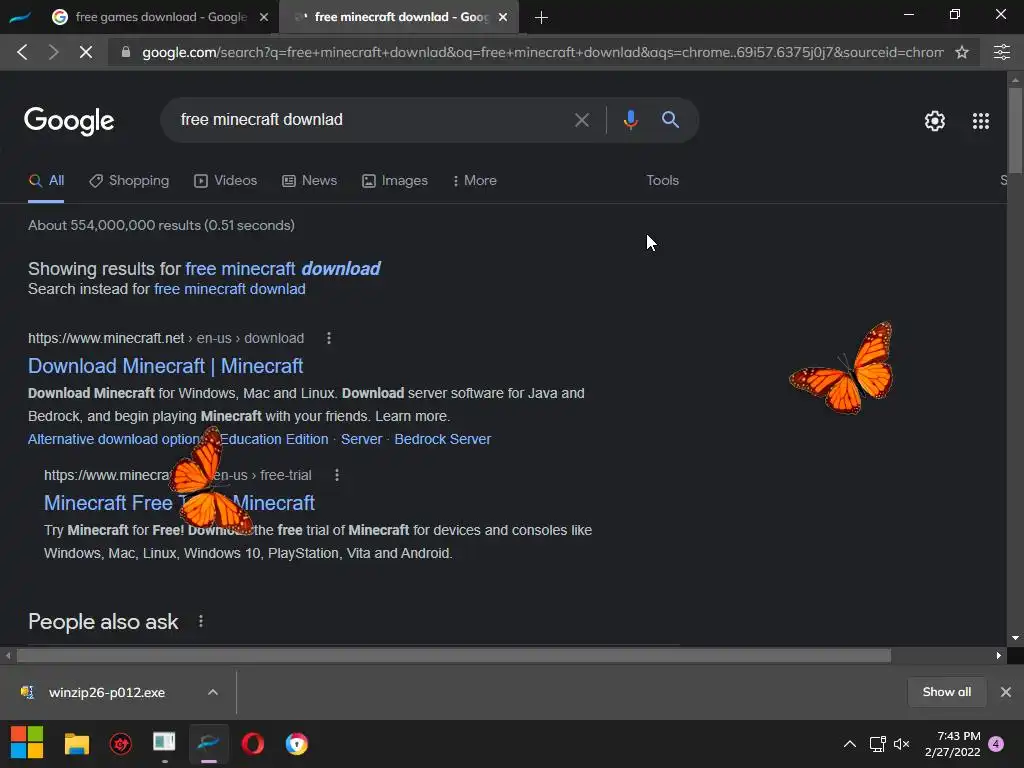Open the 'Download Minecraft | Minecraft' result
Viewport: 1024px width, 768px height.
click(165, 366)
